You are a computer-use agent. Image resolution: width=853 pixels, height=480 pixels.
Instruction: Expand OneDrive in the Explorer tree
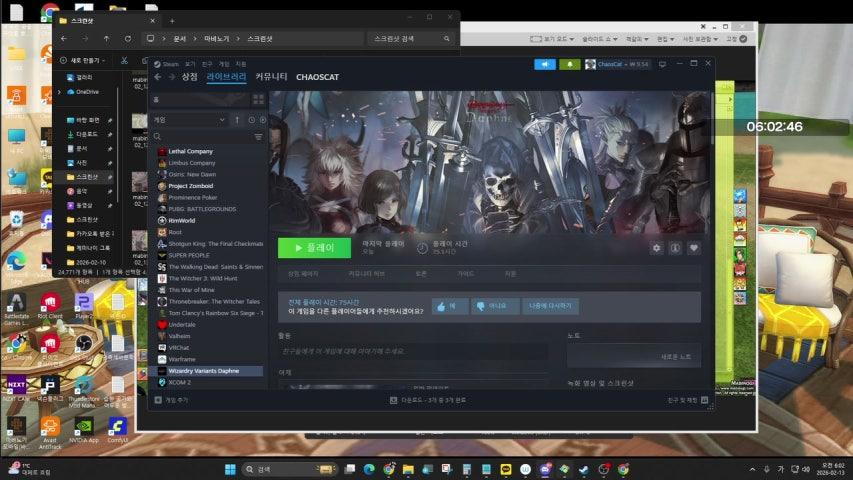coord(59,91)
